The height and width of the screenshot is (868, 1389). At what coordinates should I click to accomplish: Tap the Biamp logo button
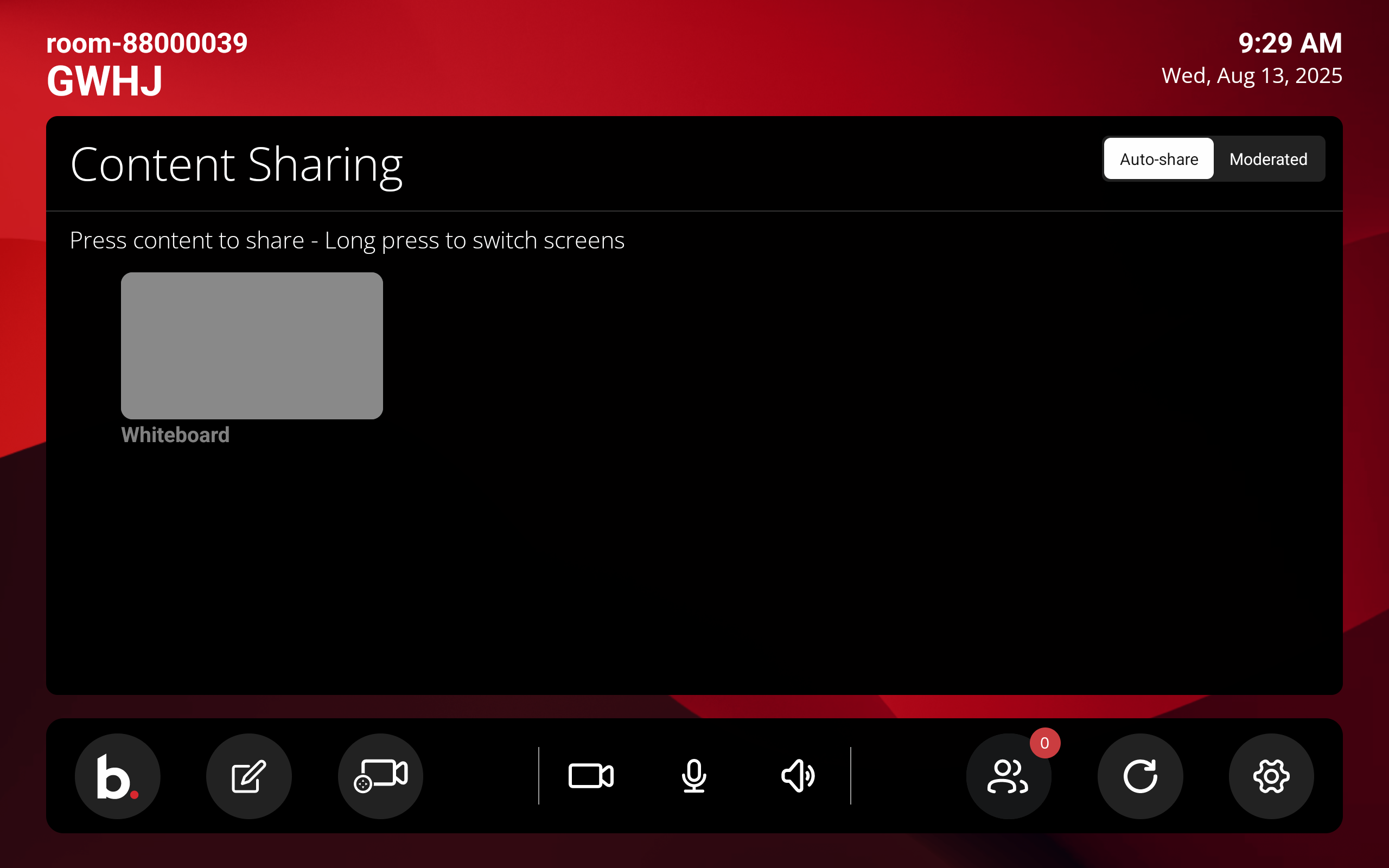[117, 776]
